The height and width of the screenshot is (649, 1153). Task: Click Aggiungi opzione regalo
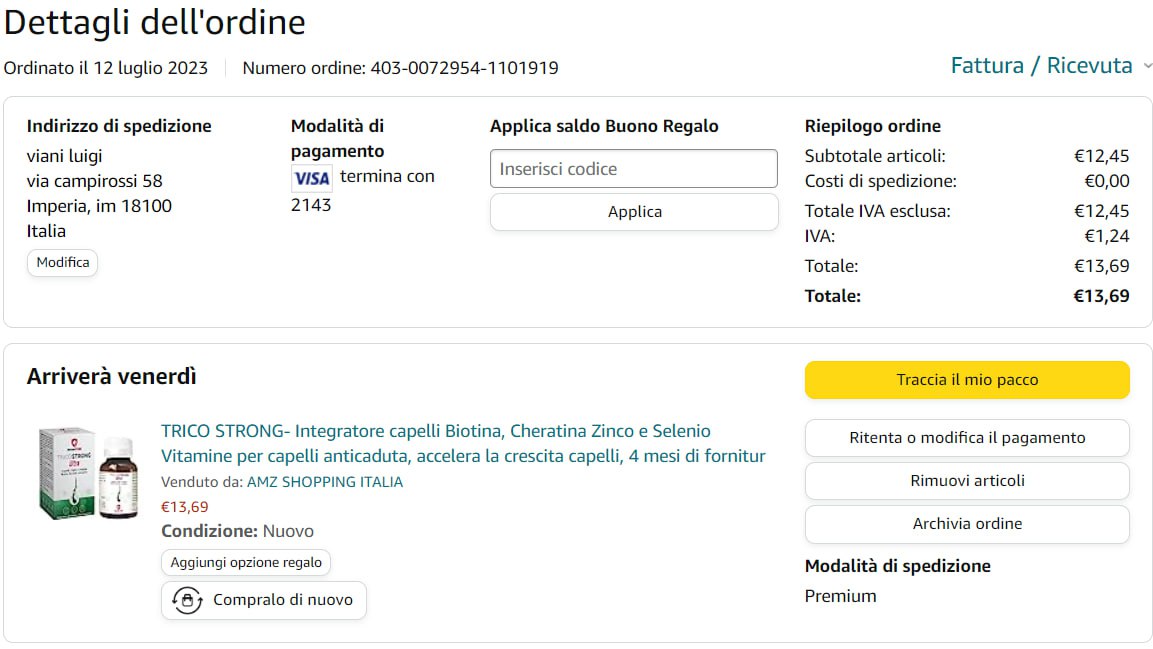tap(246, 562)
